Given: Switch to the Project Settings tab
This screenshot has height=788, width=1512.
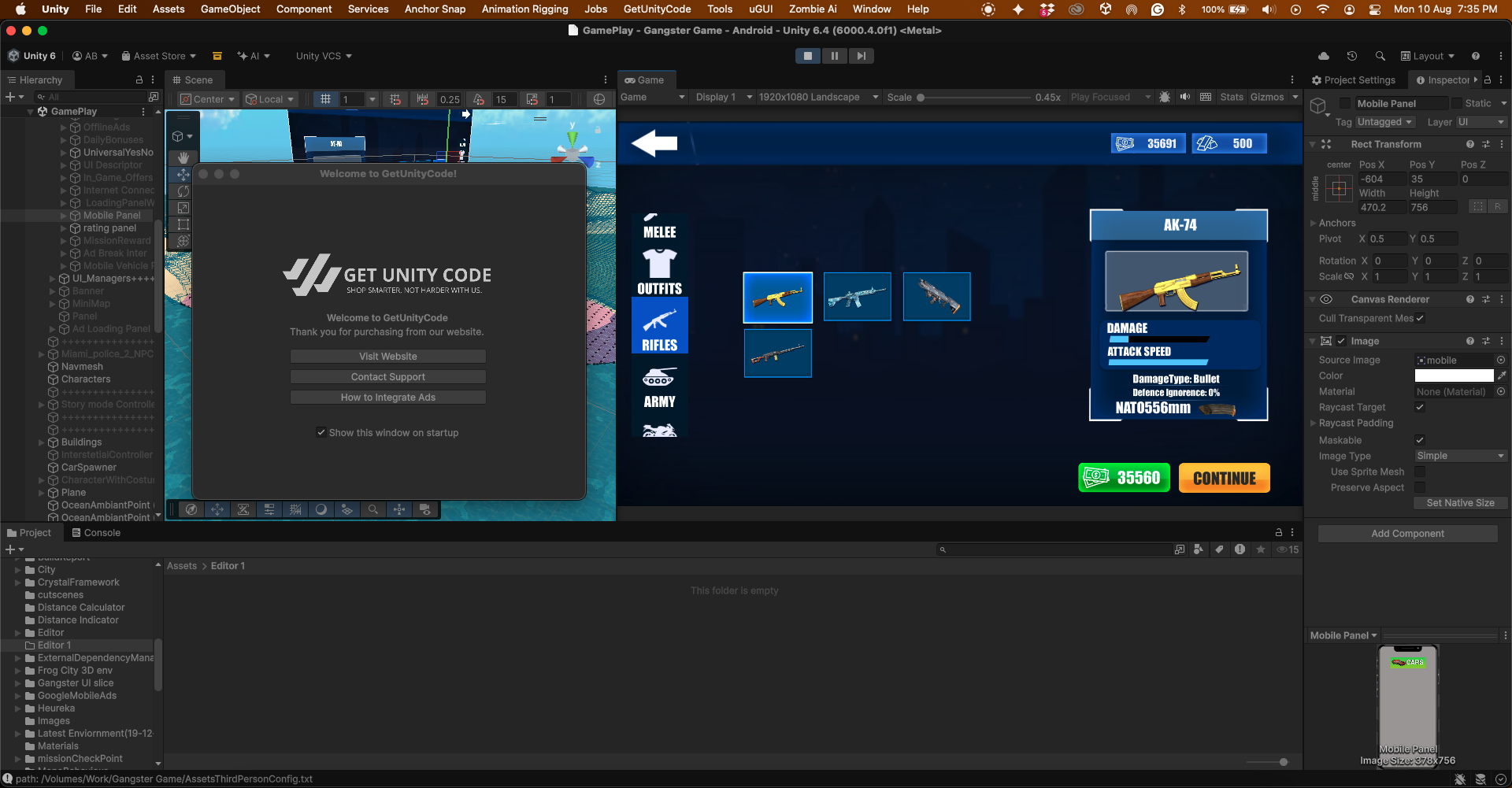Looking at the screenshot, I should coord(1354,80).
